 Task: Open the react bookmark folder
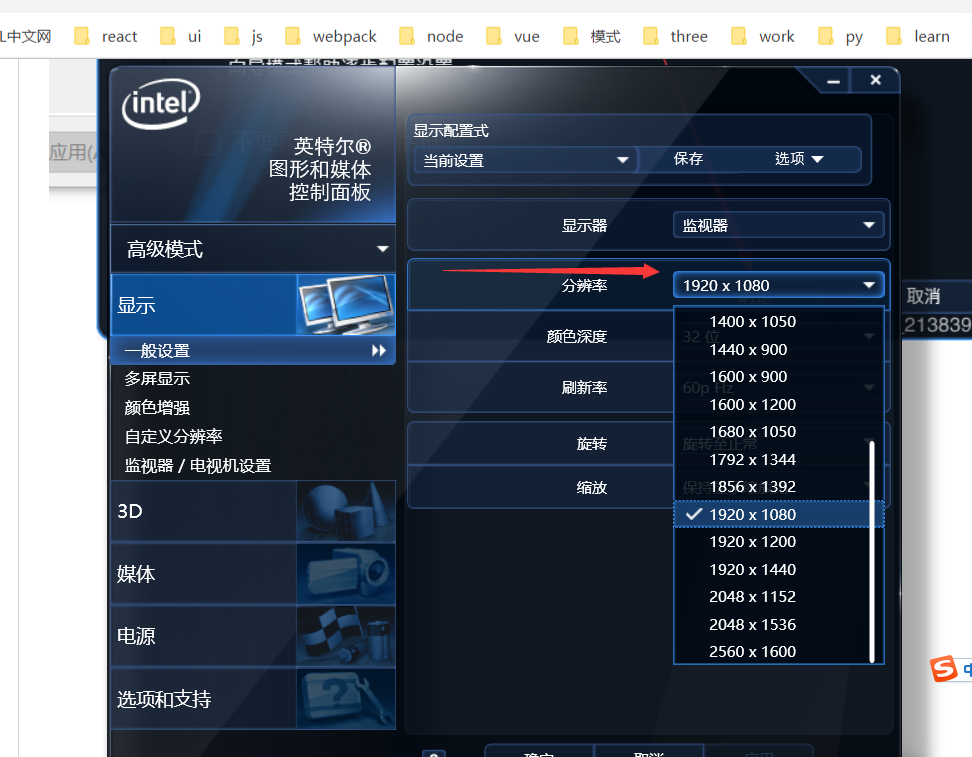pyautogui.click(x=105, y=37)
